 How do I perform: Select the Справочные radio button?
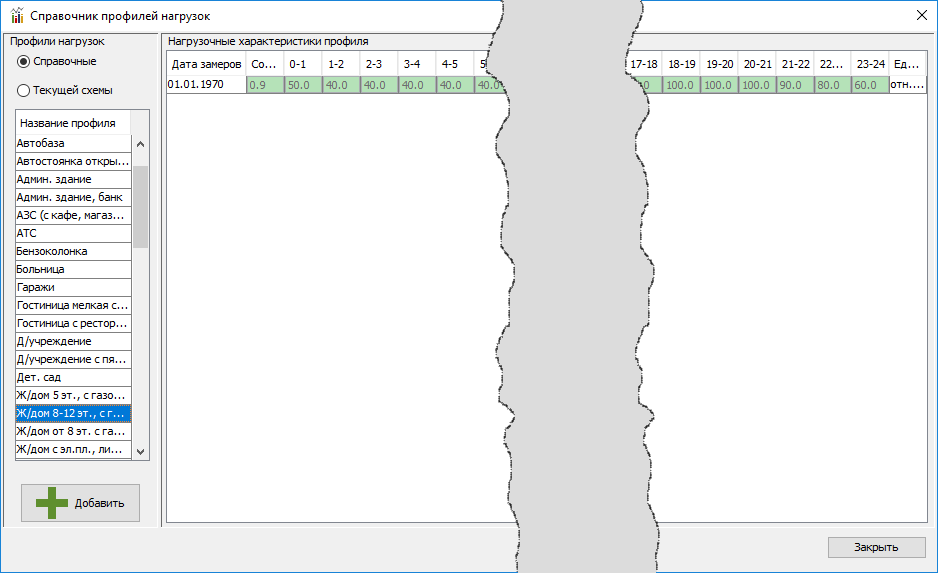click(x=23, y=62)
